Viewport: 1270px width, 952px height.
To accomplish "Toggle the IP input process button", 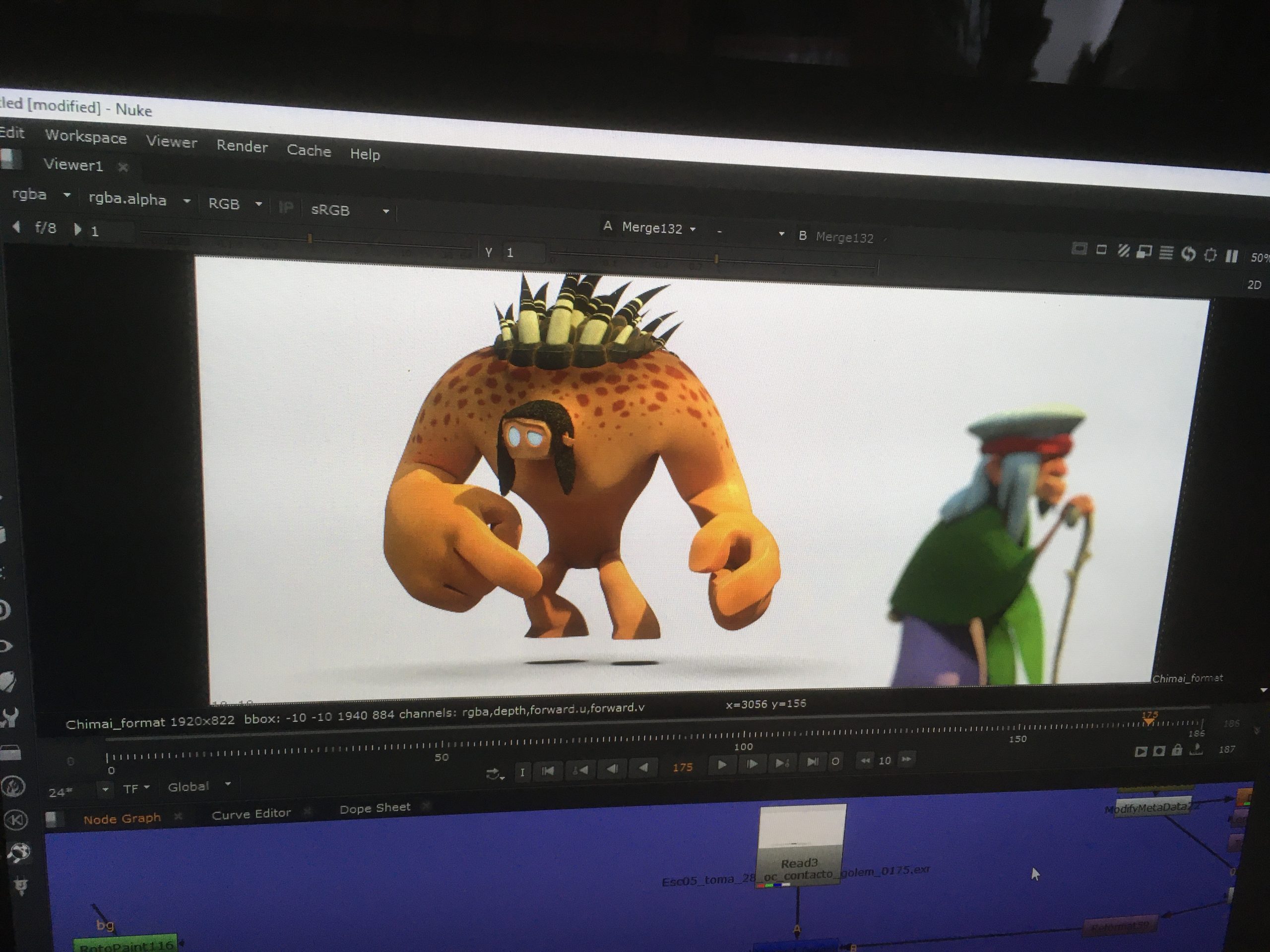I will pos(285,207).
